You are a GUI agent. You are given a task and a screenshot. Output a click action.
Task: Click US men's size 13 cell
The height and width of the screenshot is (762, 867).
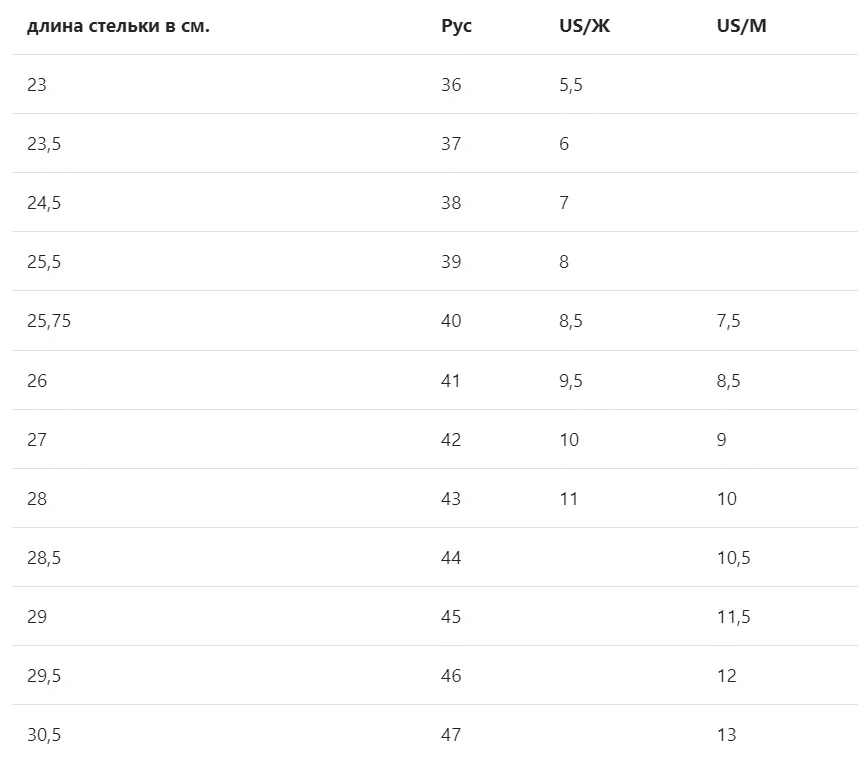click(727, 735)
